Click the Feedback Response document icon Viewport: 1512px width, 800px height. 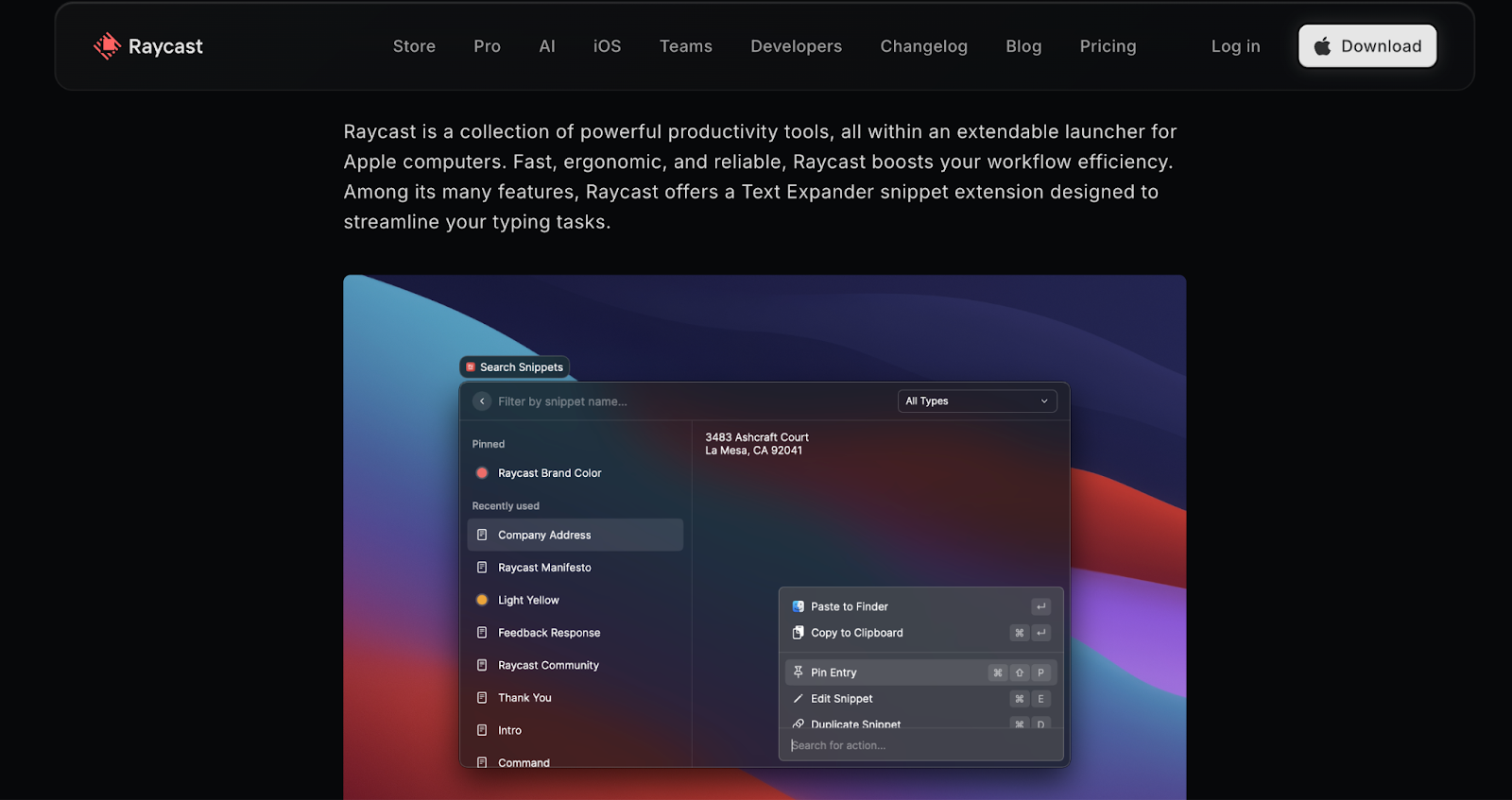pos(482,633)
